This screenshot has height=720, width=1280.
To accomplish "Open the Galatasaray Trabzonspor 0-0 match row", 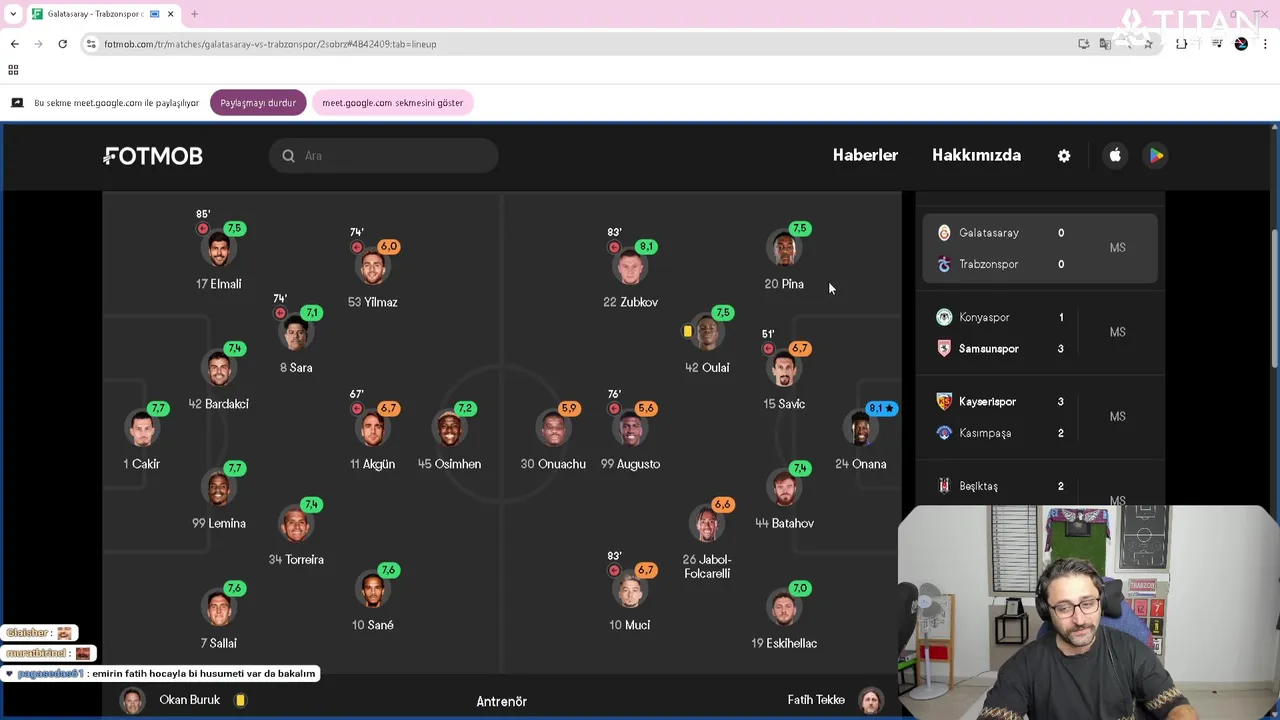I will pyautogui.click(x=1040, y=248).
